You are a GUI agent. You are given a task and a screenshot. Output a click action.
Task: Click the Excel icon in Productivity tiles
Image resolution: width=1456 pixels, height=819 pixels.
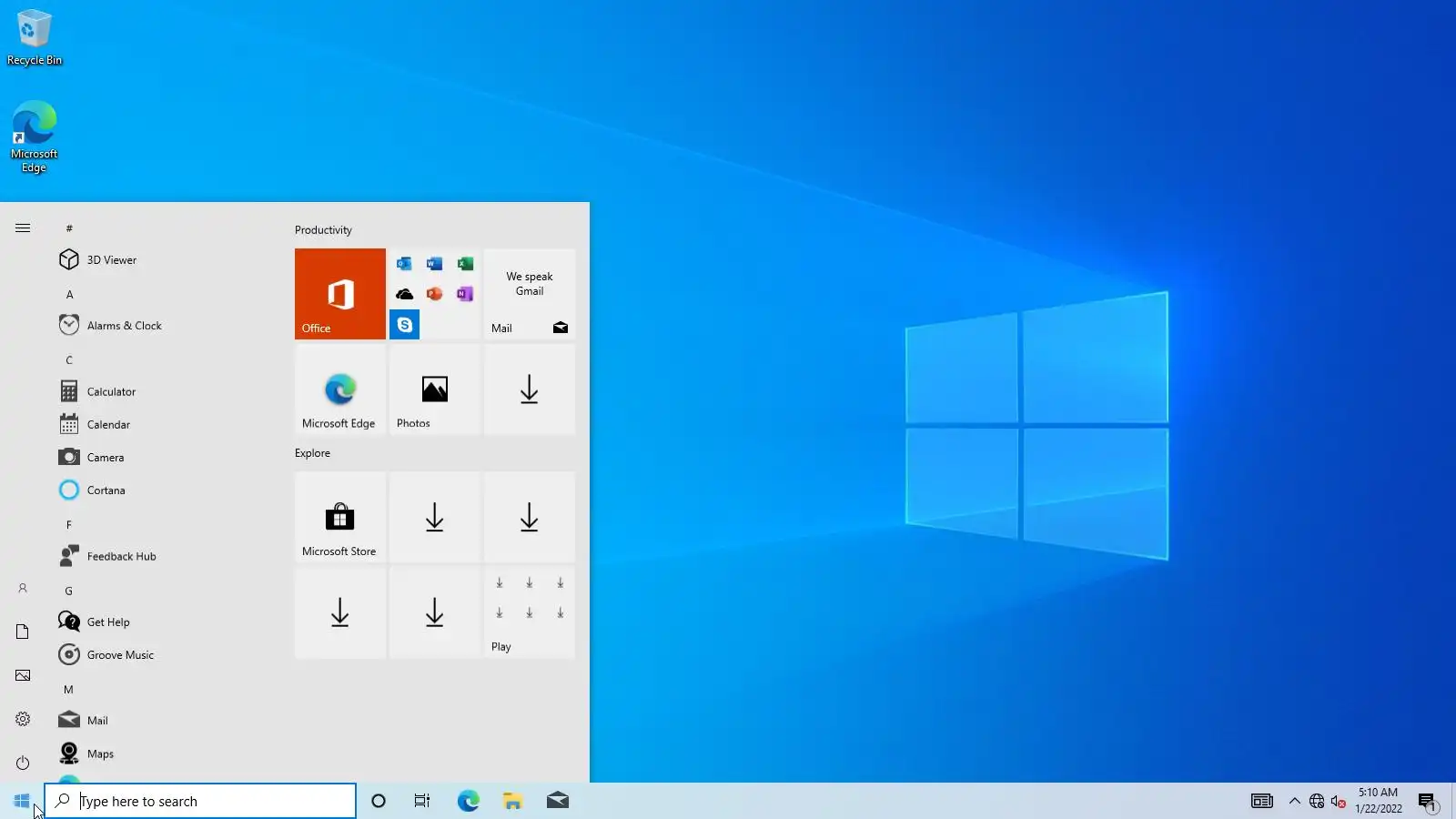465,264
